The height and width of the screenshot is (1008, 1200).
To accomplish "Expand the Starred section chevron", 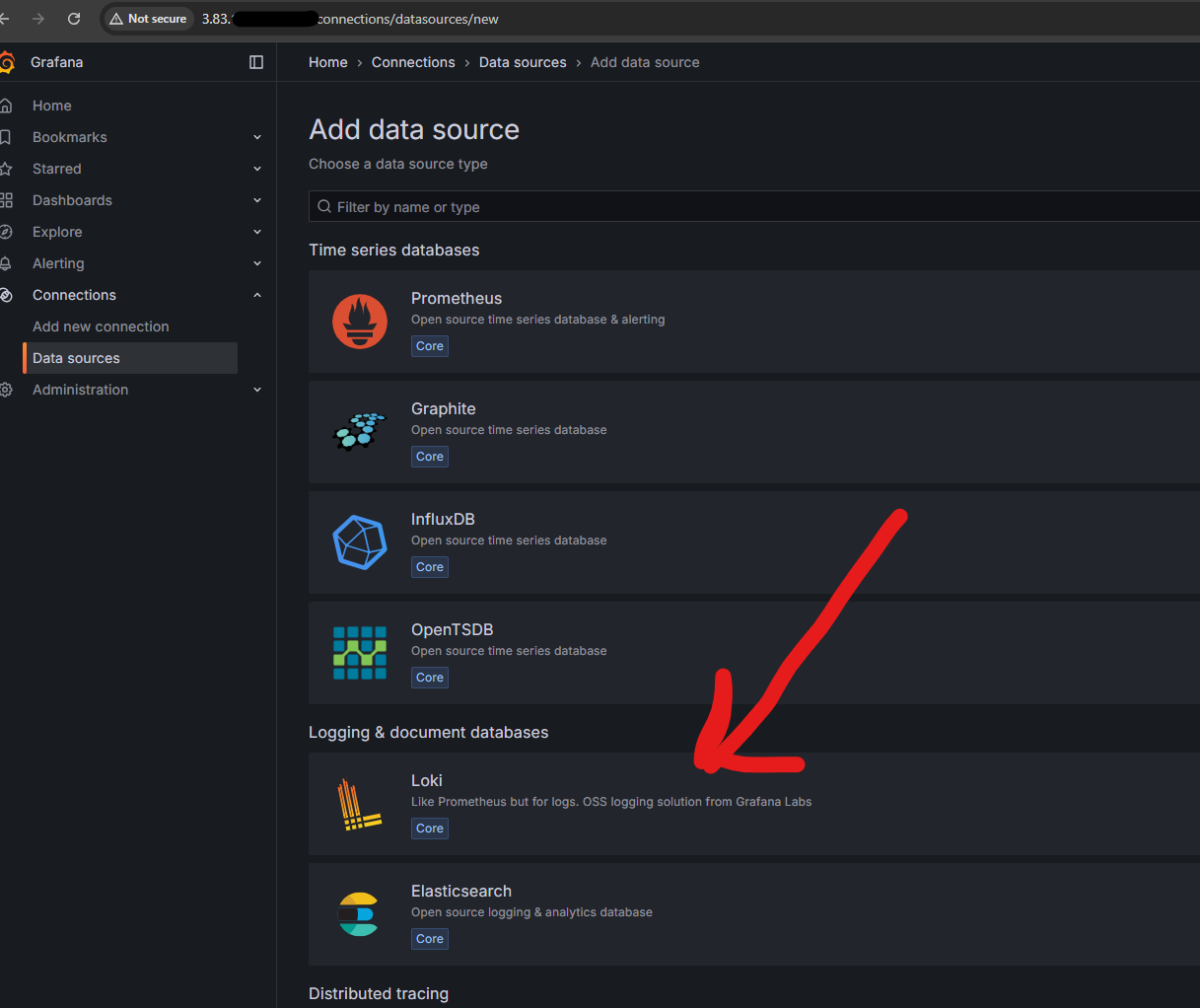I will click(x=257, y=169).
